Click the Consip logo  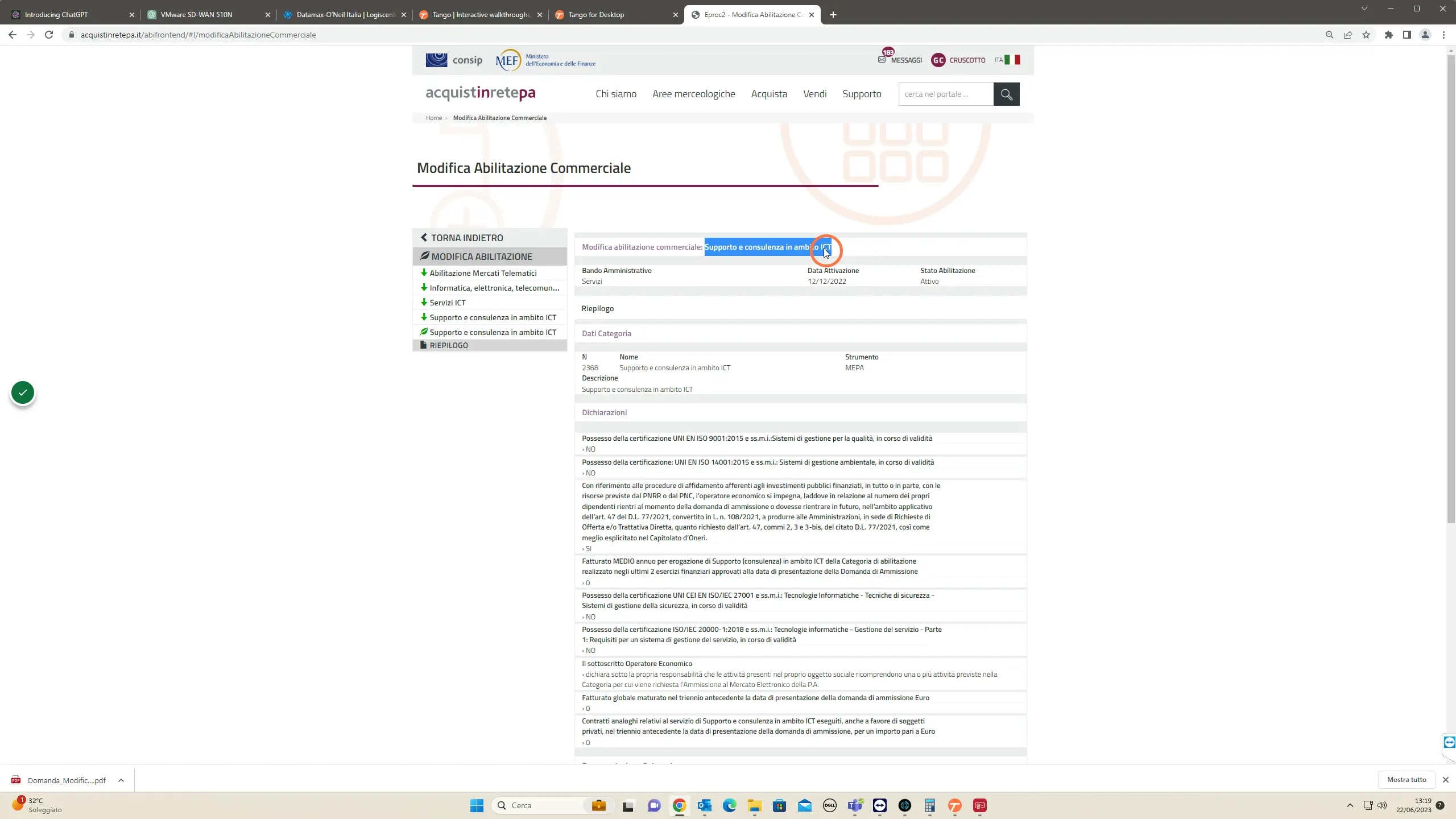pos(454,60)
